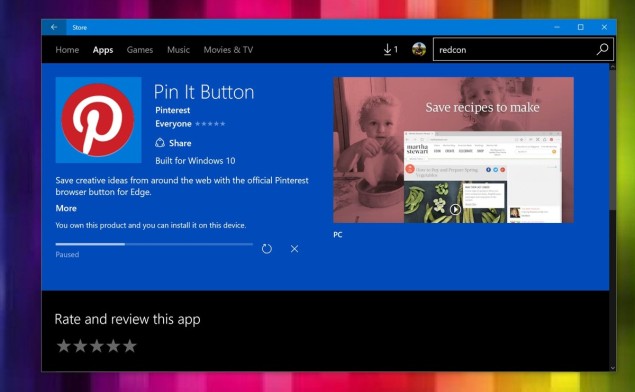The image size is (635, 392).
Task: Open the downloads queue indicator
Action: [x=390, y=50]
